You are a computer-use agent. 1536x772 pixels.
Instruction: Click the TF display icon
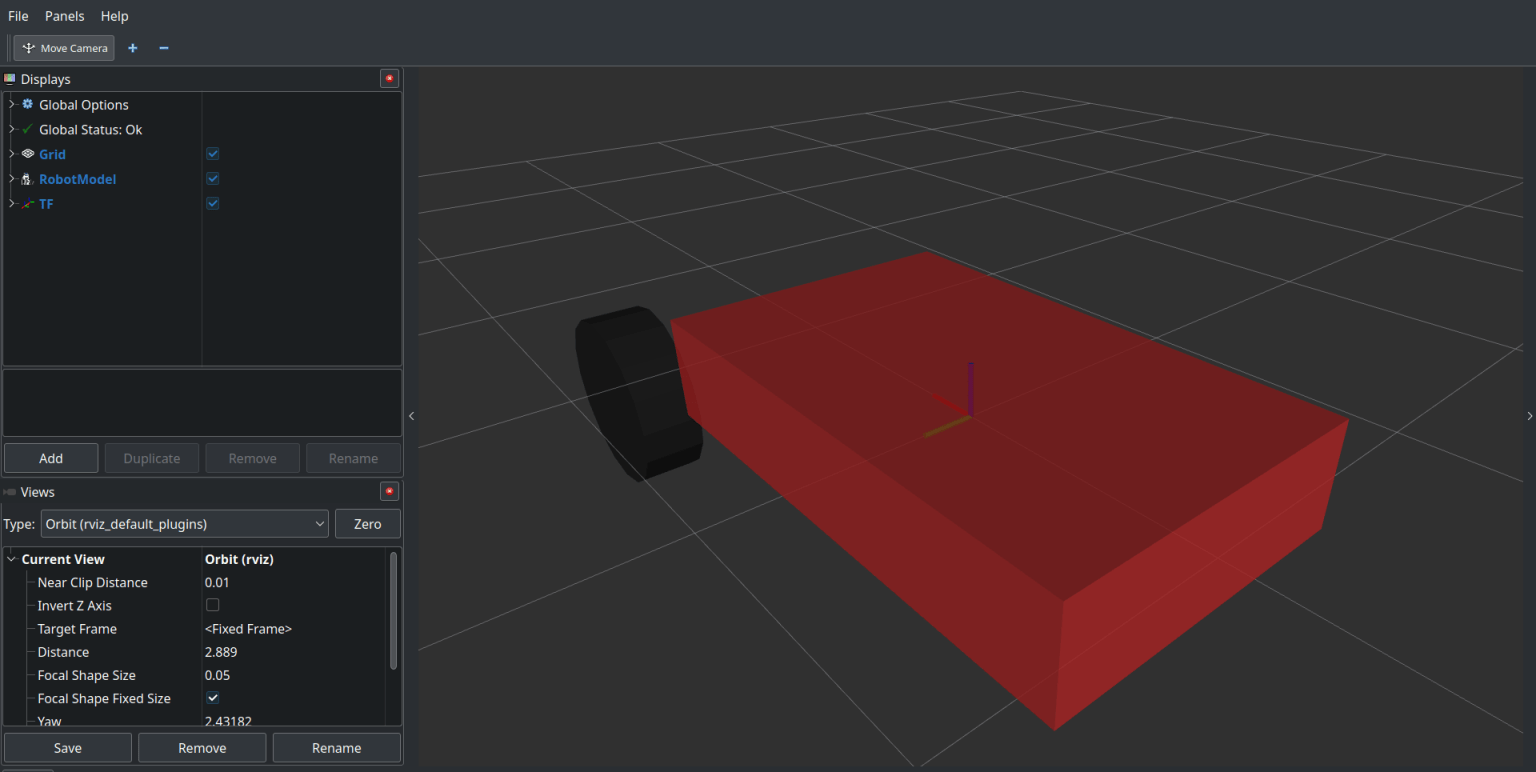tap(26, 203)
